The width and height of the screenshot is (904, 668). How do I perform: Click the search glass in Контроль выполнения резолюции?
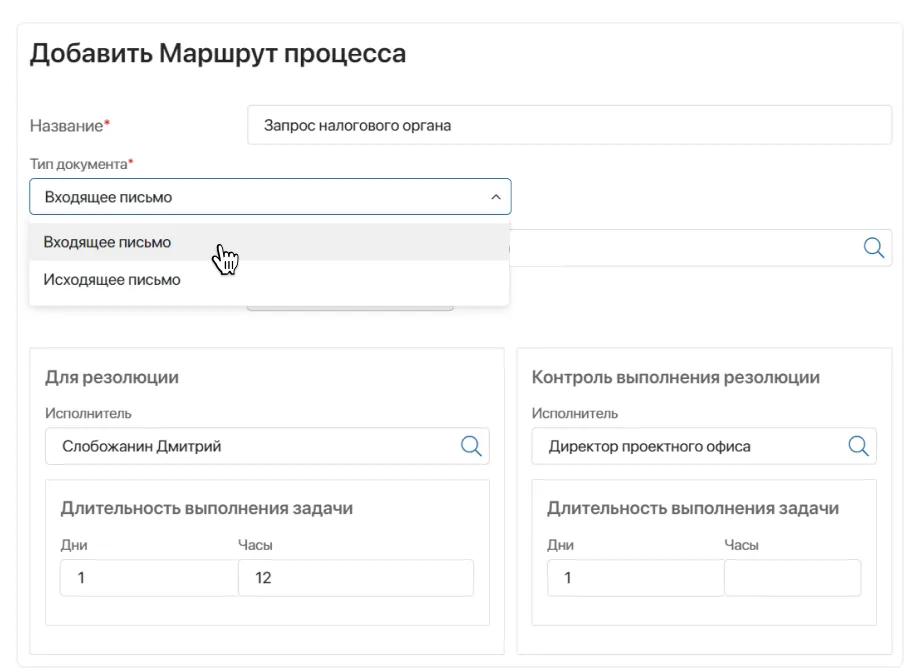click(x=858, y=446)
